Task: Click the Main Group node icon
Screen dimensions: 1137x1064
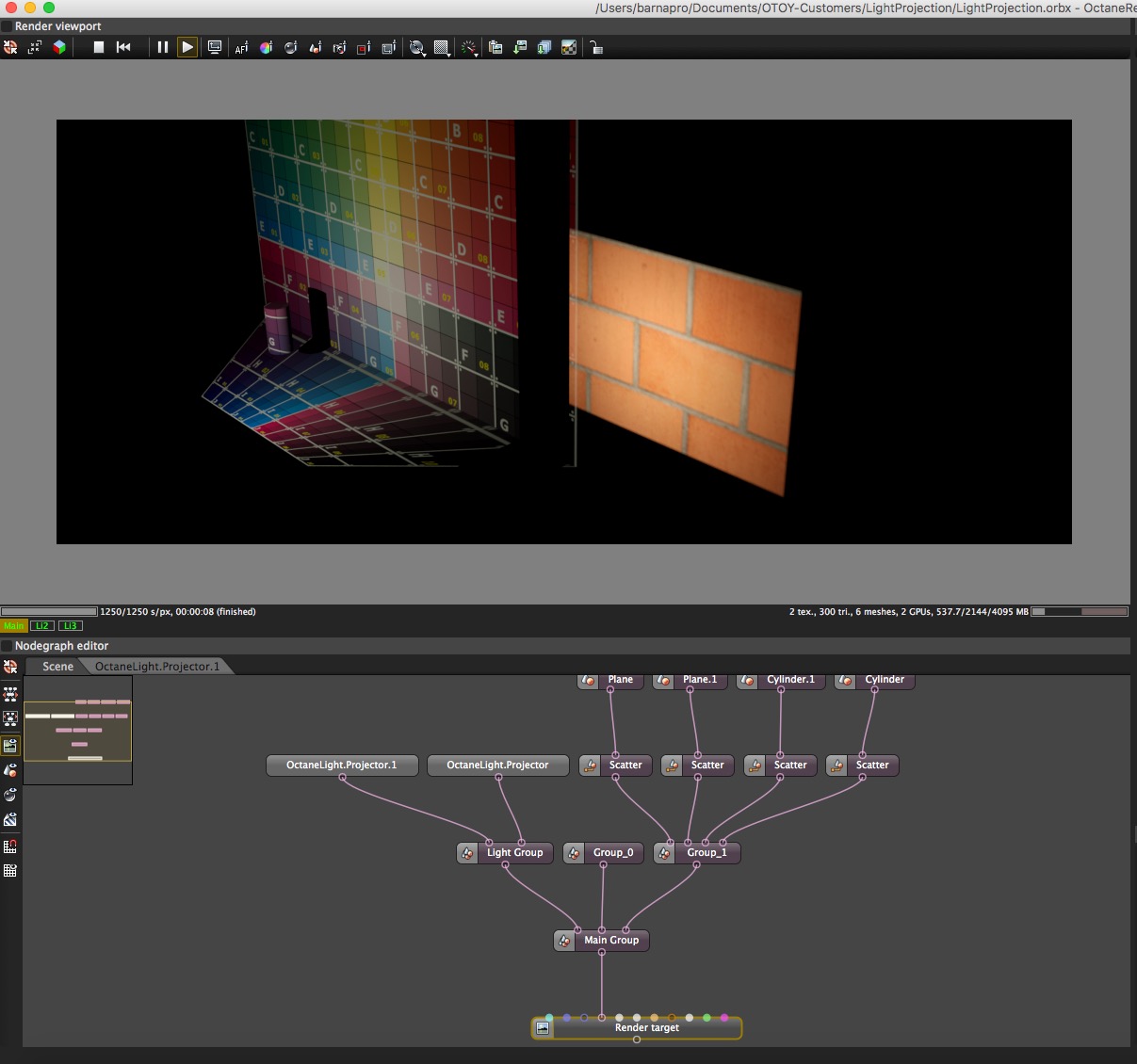Action: coord(564,940)
